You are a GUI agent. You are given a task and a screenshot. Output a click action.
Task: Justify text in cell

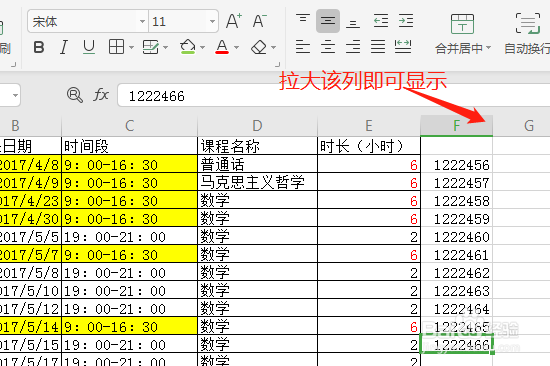point(378,47)
